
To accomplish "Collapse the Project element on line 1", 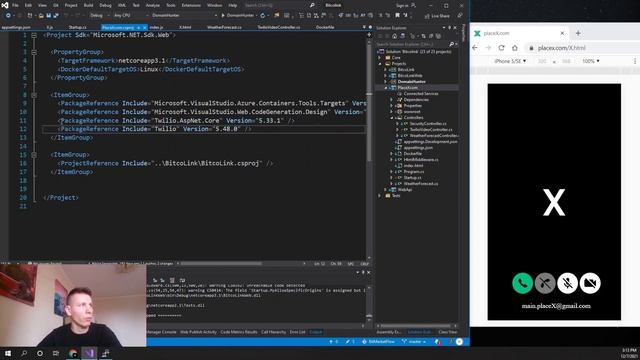I will pyautogui.click(x=34, y=35).
